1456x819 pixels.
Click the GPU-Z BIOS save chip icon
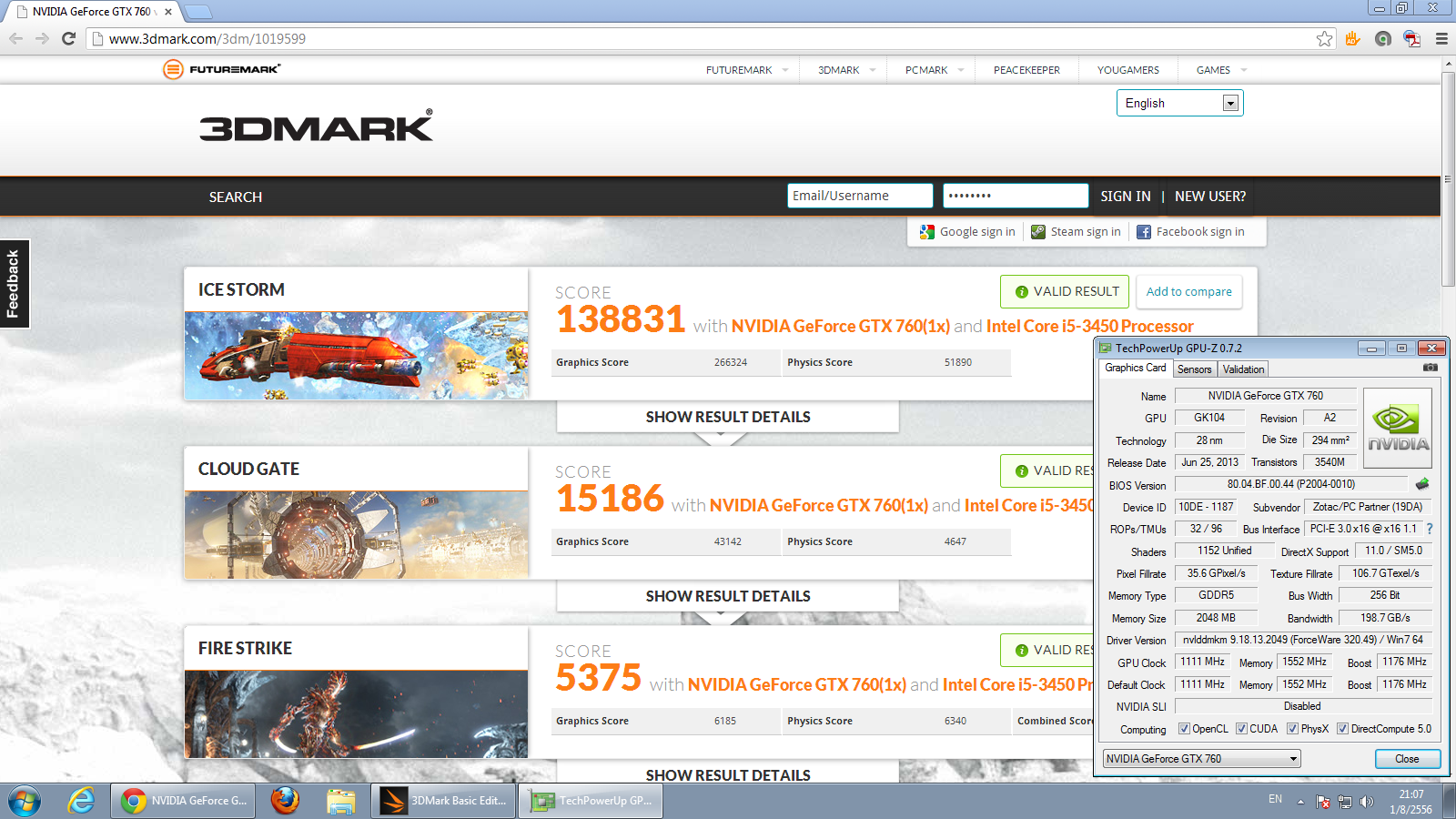1422,484
